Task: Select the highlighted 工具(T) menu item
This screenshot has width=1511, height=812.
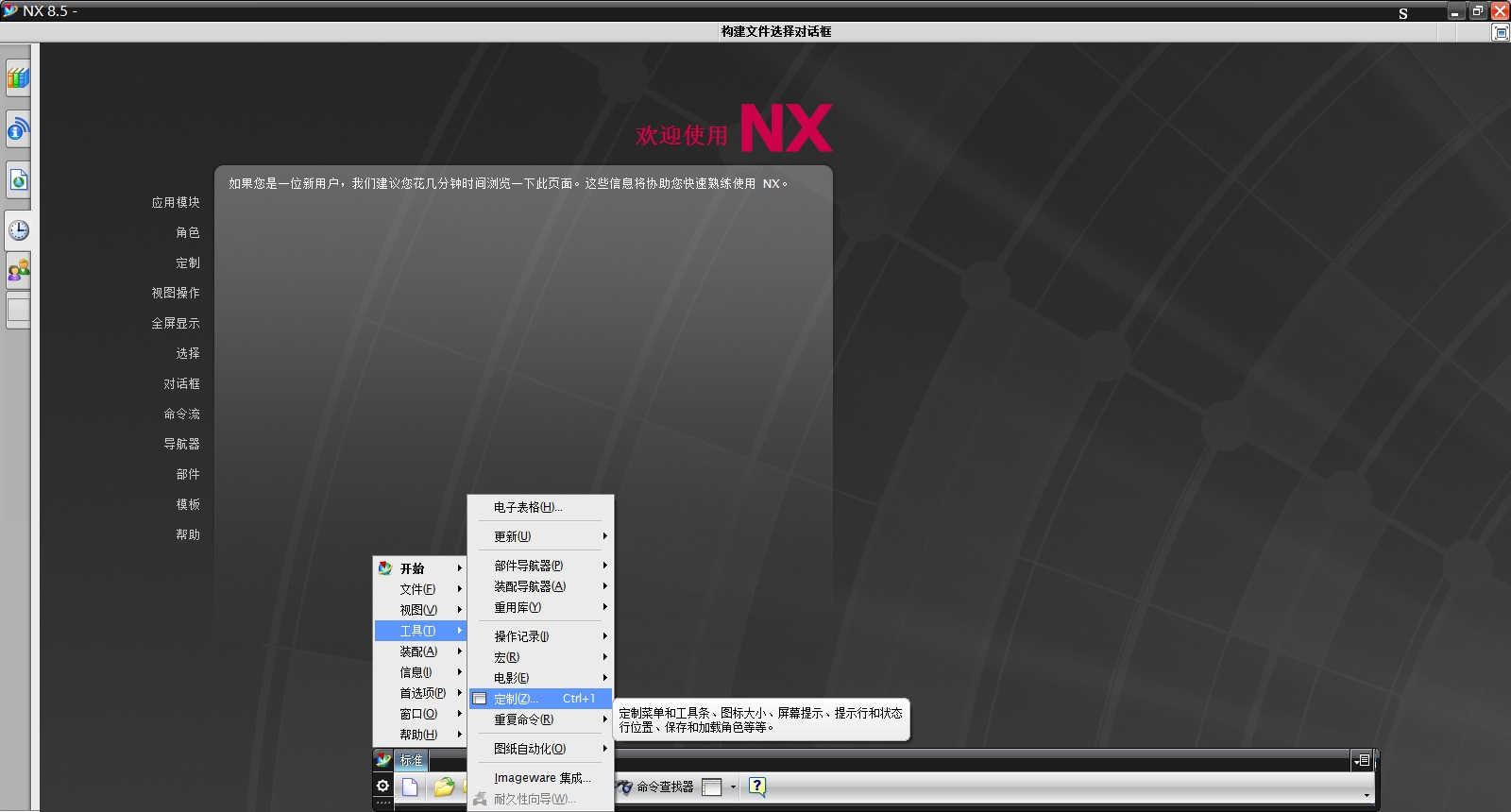Action: (x=420, y=631)
